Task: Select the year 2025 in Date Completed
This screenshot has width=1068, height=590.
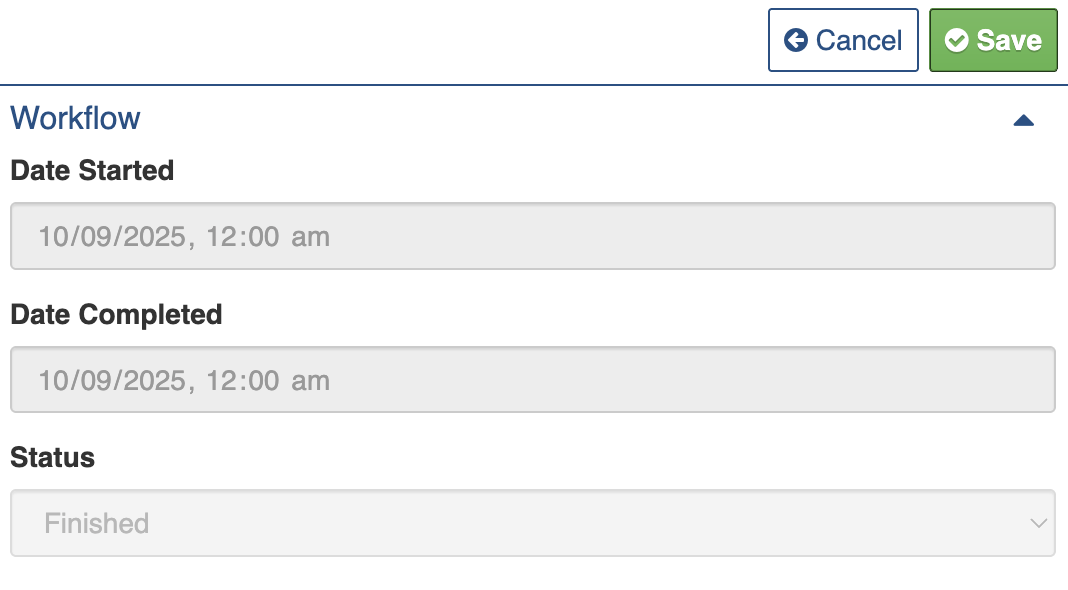Action: (156, 381)
